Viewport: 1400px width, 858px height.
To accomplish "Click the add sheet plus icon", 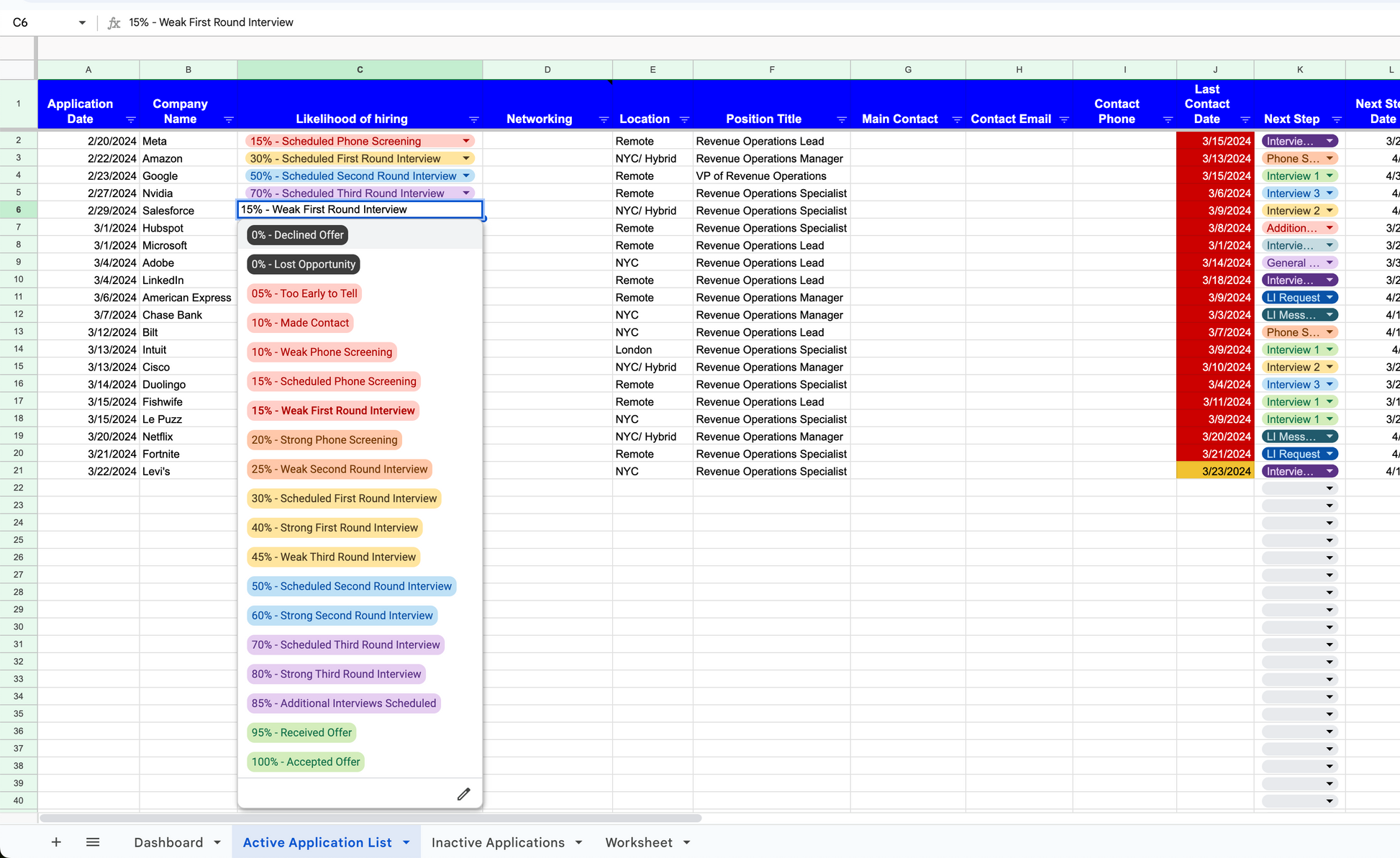I will tap(56, 842).
